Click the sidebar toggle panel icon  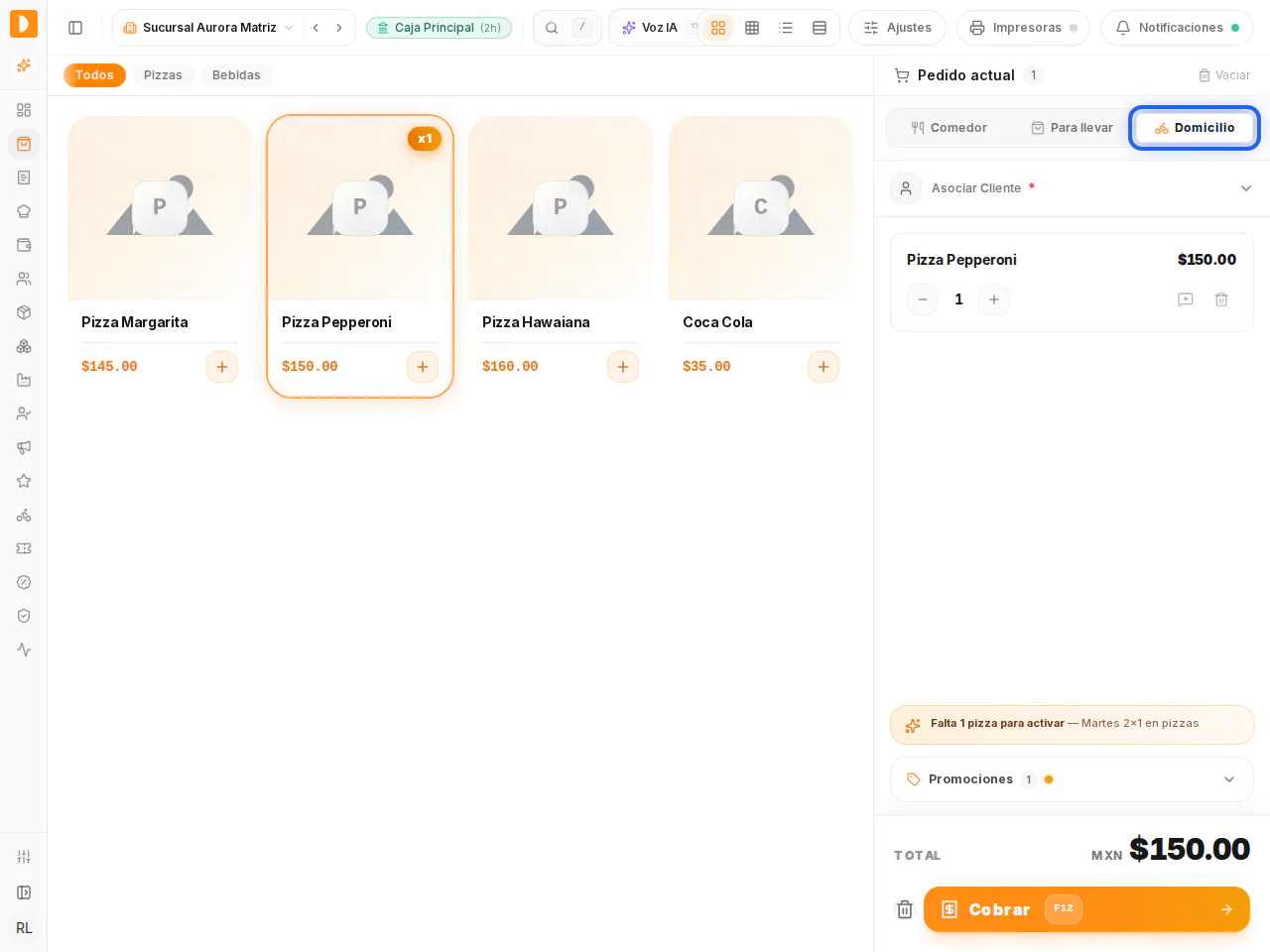(75, 28)
